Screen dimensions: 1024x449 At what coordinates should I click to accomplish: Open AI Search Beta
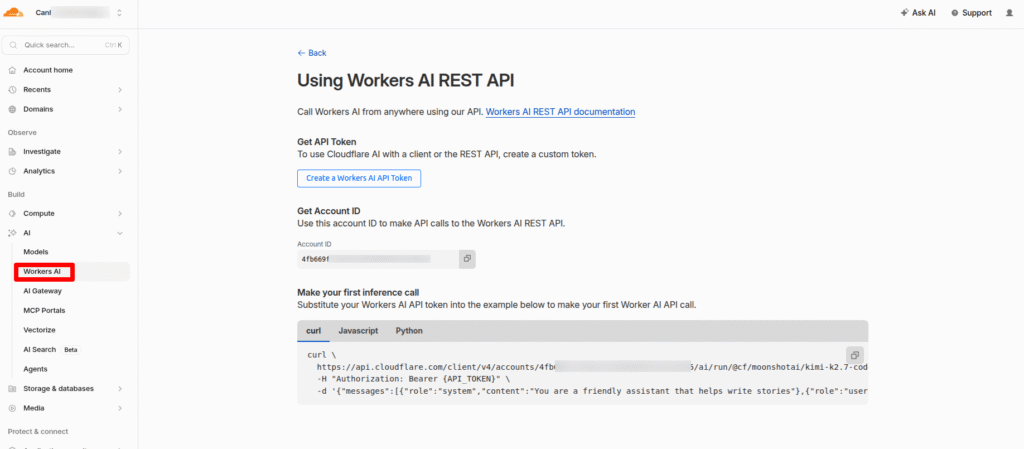tap(52, 350)
